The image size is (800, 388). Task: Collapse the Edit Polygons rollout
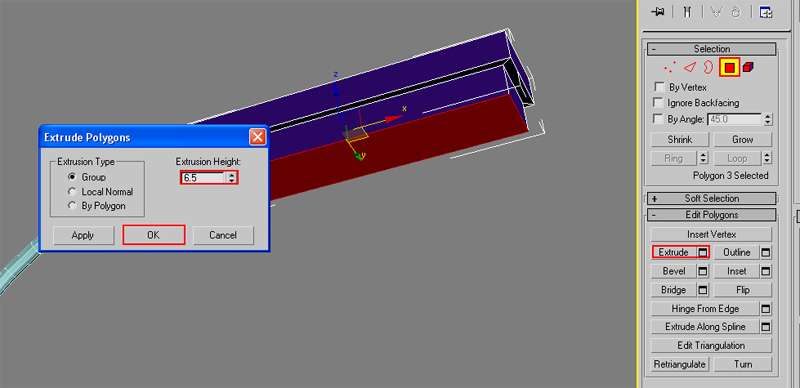point(712,215)
